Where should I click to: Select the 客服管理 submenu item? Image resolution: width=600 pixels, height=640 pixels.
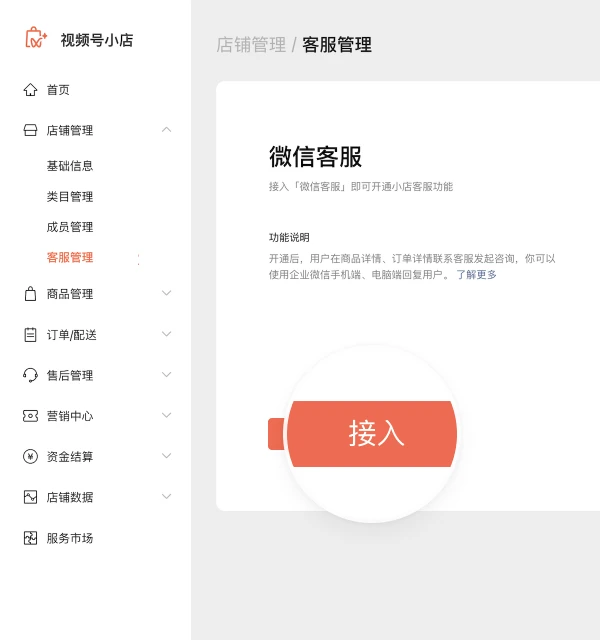70,257
